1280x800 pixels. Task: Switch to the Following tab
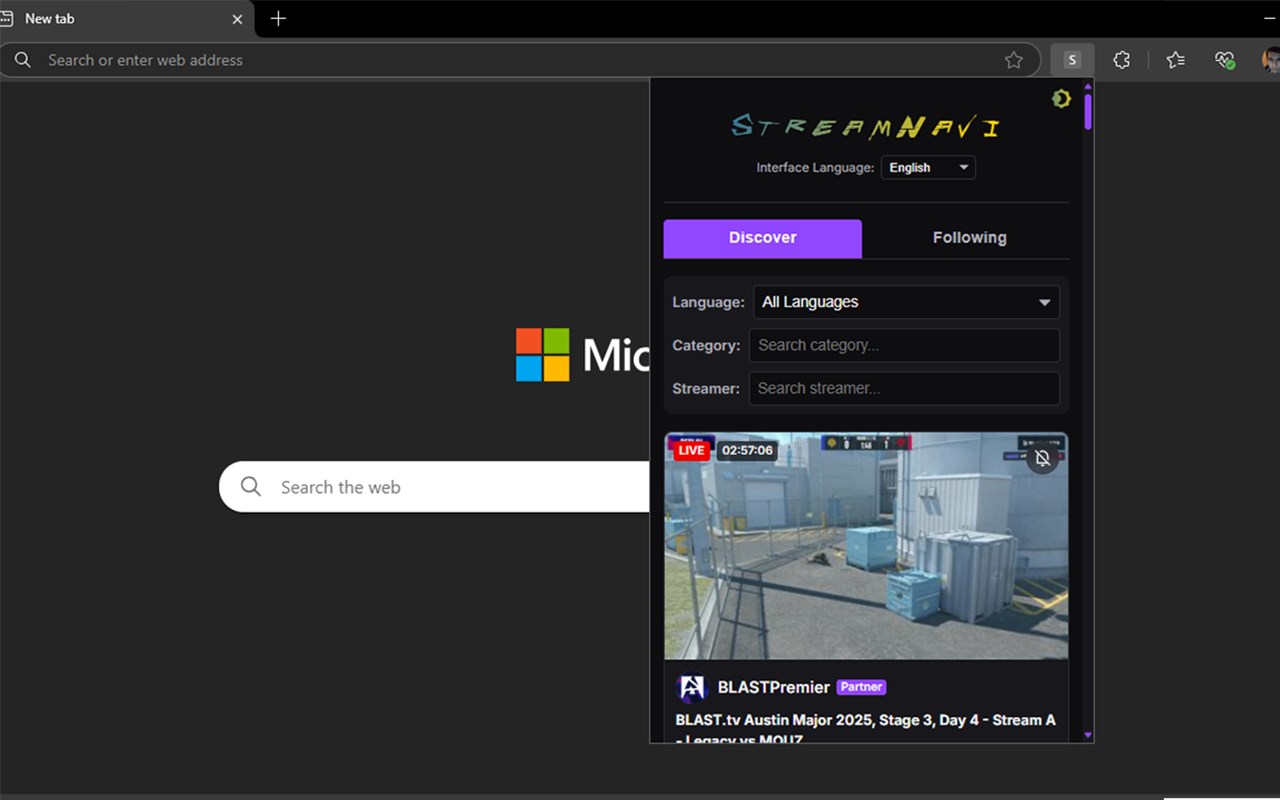tap(969, 238)
